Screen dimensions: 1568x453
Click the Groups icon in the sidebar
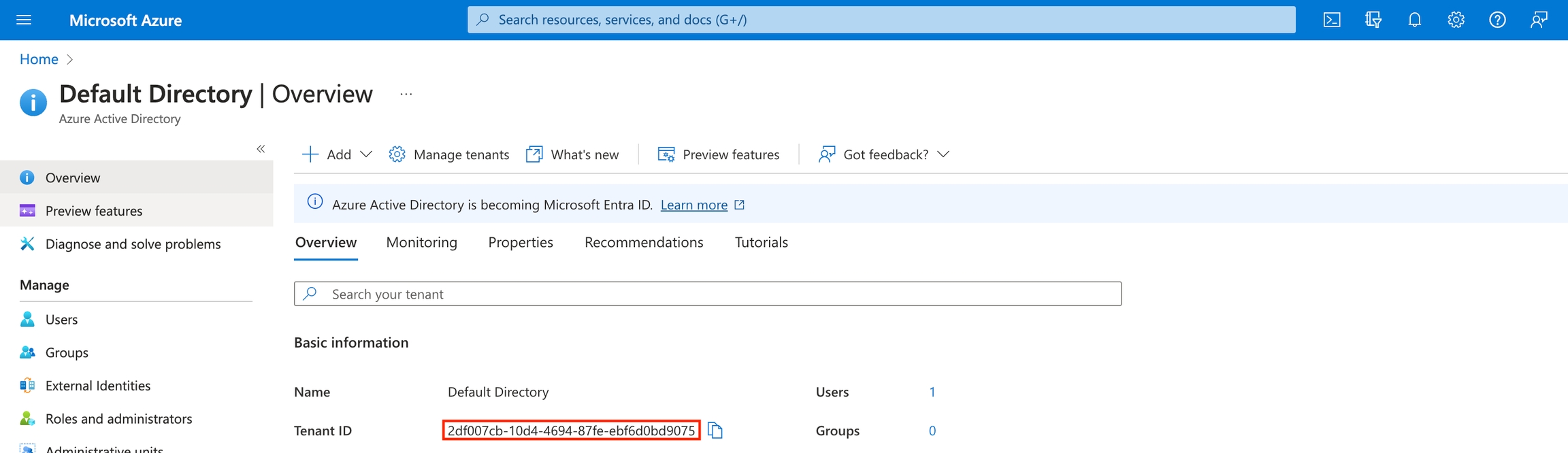27,352
